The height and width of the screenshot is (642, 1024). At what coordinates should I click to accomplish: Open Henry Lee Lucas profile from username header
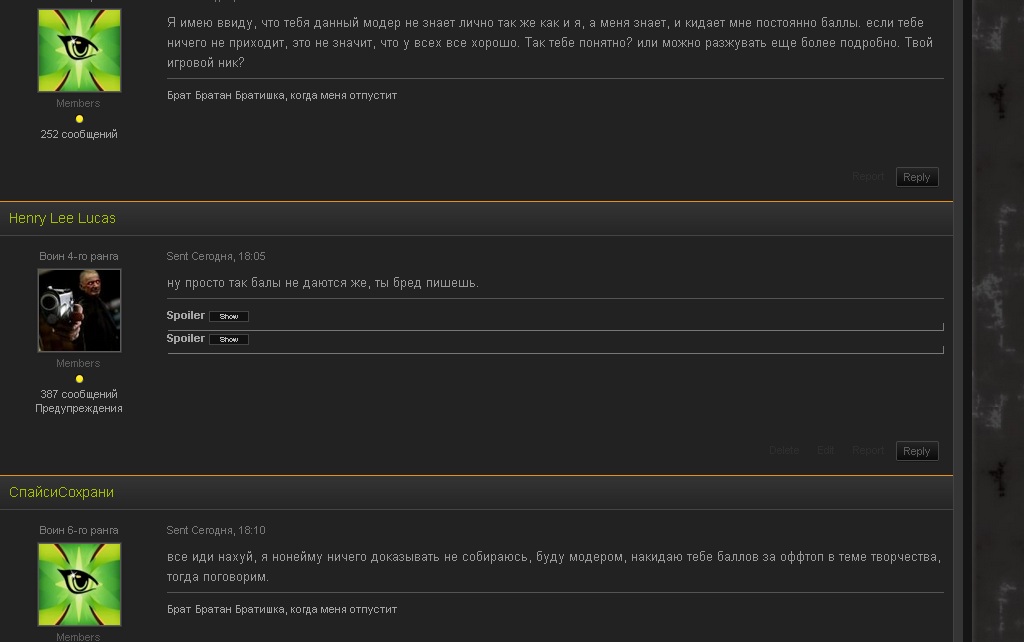pos(62,218)
